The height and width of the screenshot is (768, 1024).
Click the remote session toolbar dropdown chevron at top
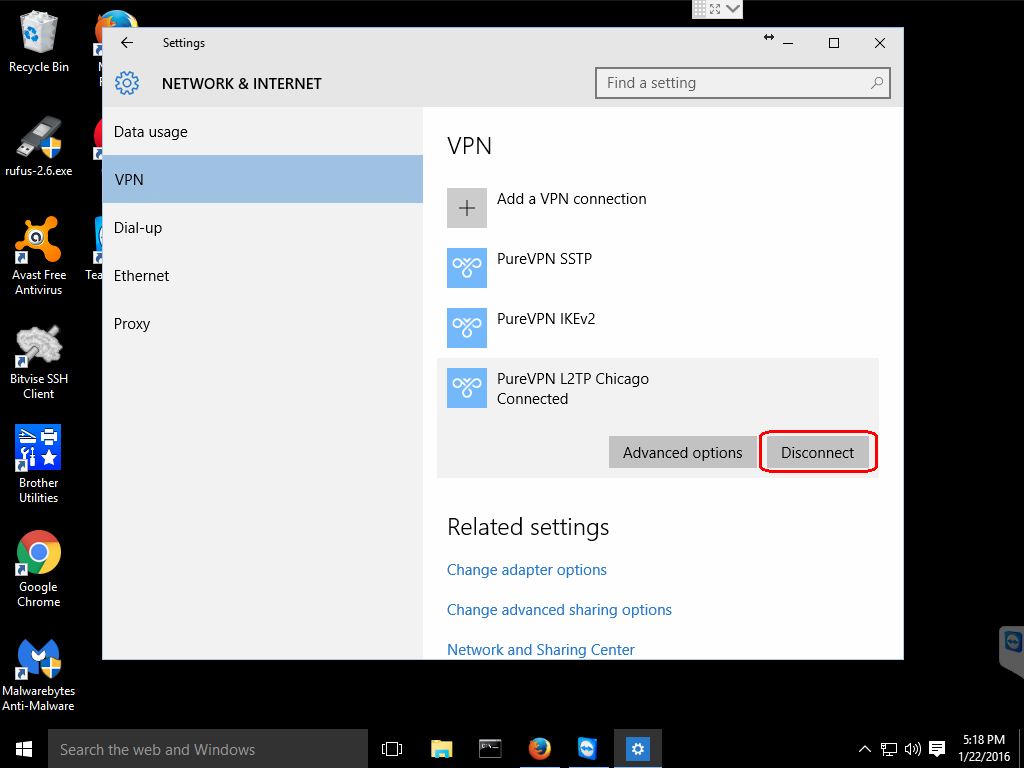click(x=733, y=8)
